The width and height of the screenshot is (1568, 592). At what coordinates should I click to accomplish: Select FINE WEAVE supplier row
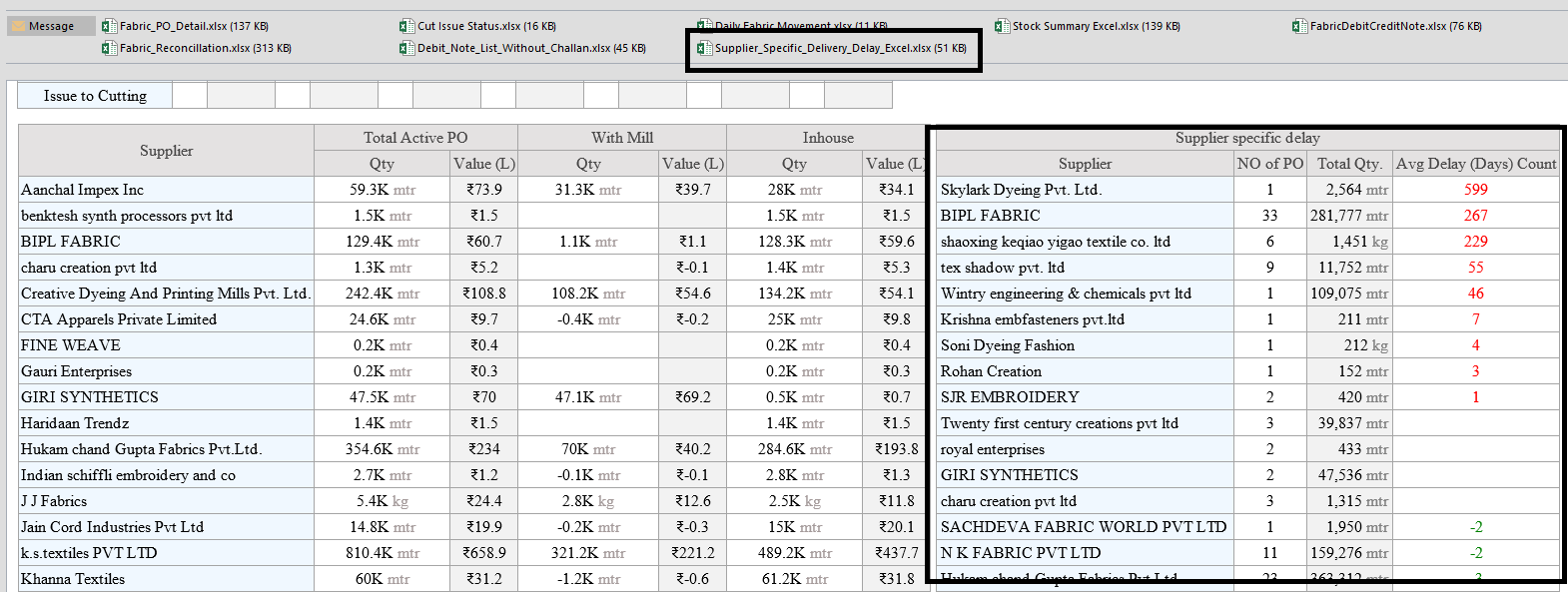click(167, 345)
